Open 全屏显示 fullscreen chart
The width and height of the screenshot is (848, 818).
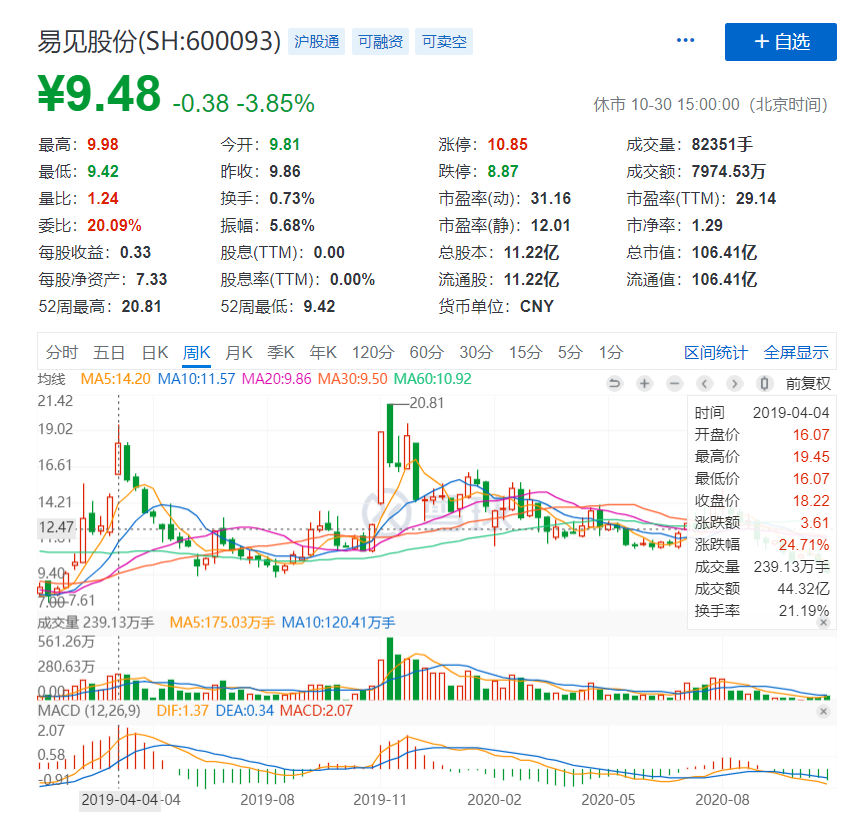(796, 353)
